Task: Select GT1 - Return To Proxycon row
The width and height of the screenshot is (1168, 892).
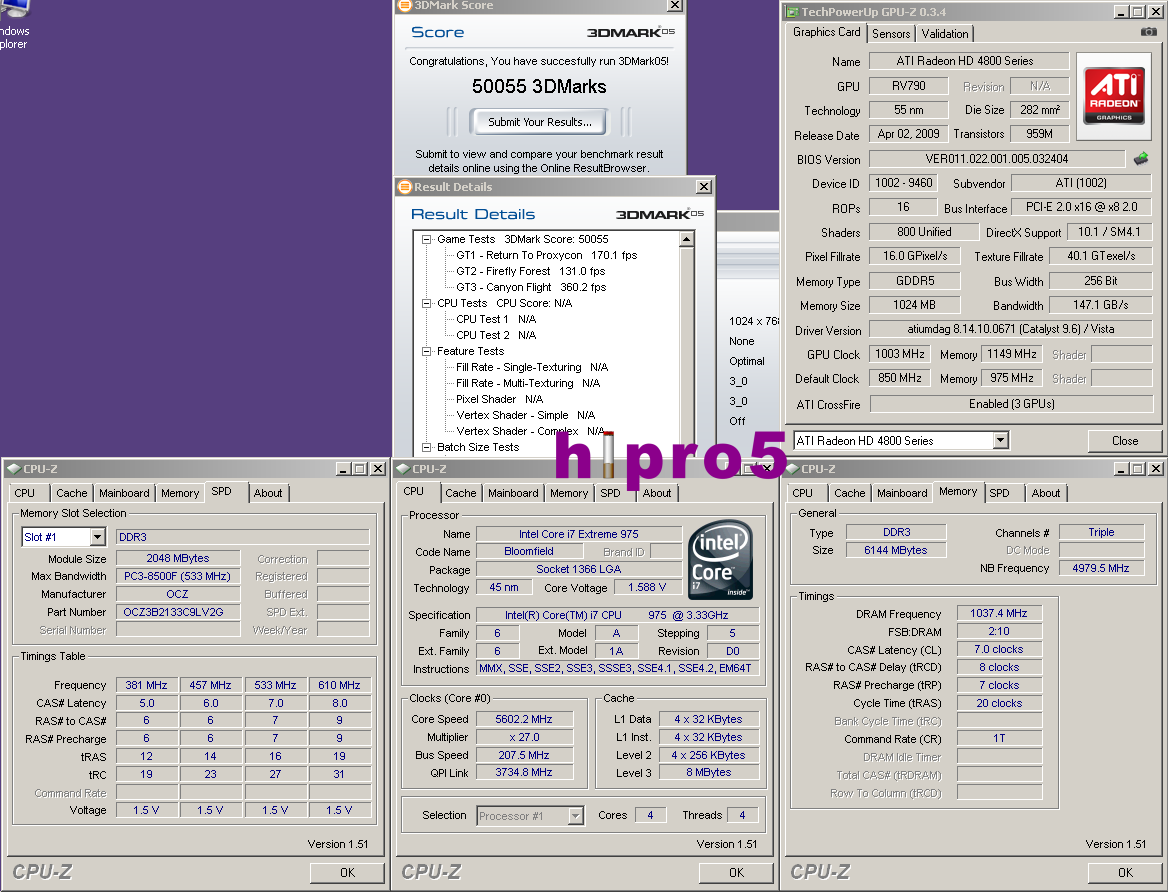Action: pyautogui.click(x=546, y=255)
